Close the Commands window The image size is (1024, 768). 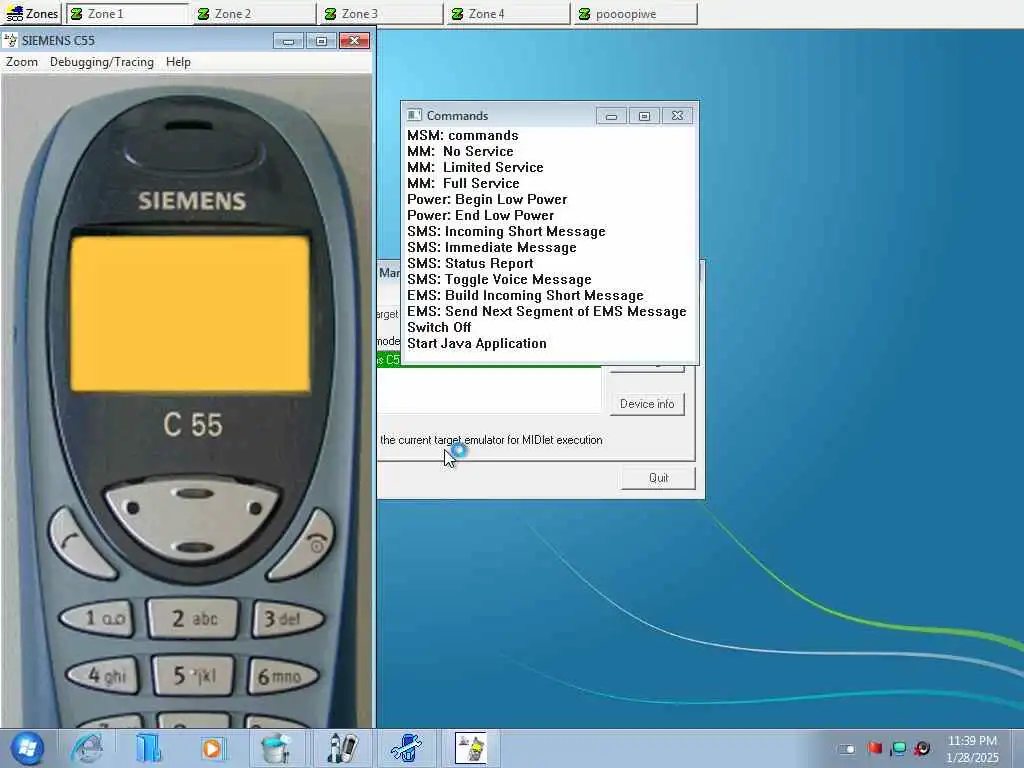(x=677, y=116)
